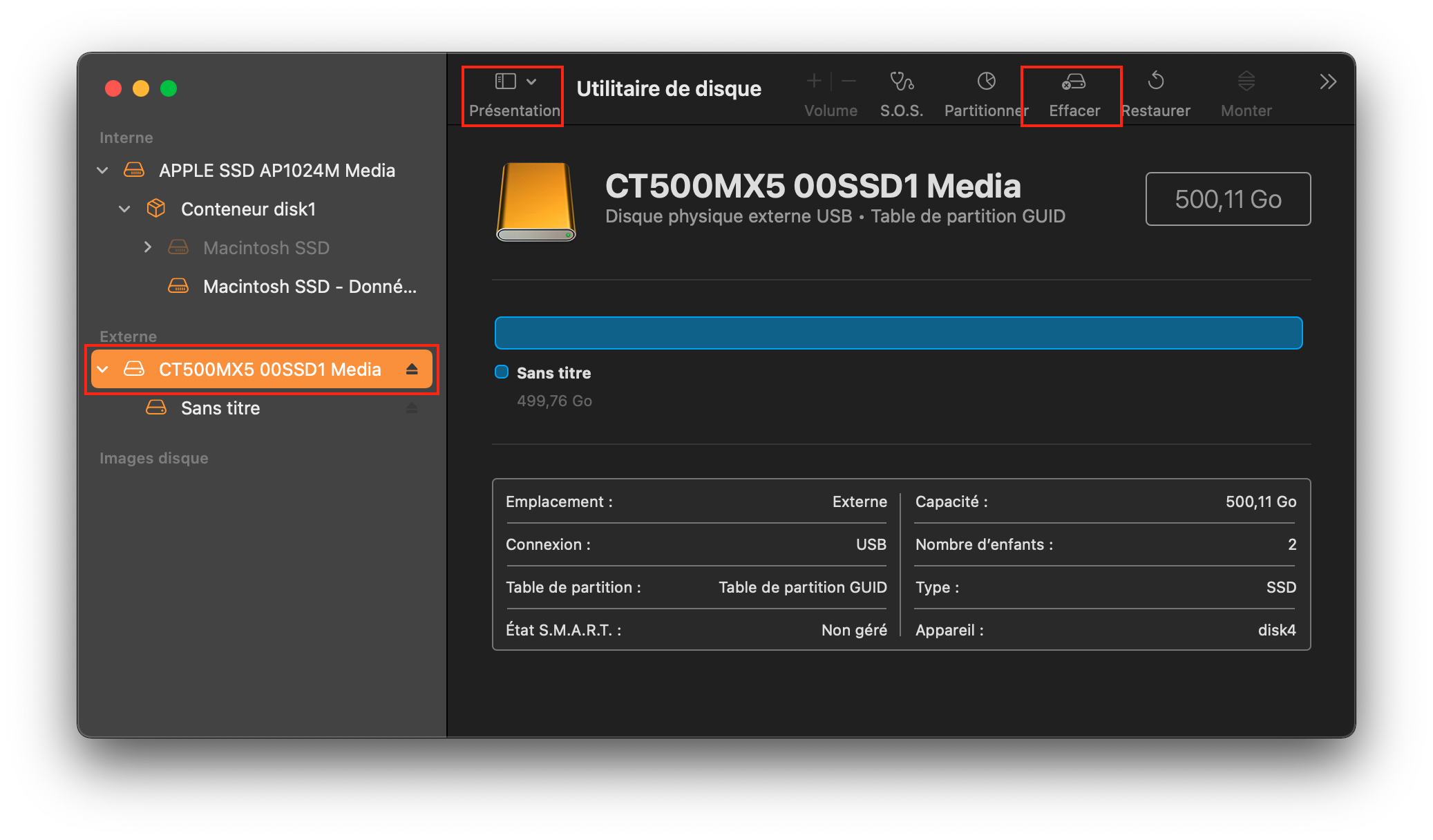The image size is (1433, 840).
Task: Click the add volume plus button
Action: coord(814,82)
